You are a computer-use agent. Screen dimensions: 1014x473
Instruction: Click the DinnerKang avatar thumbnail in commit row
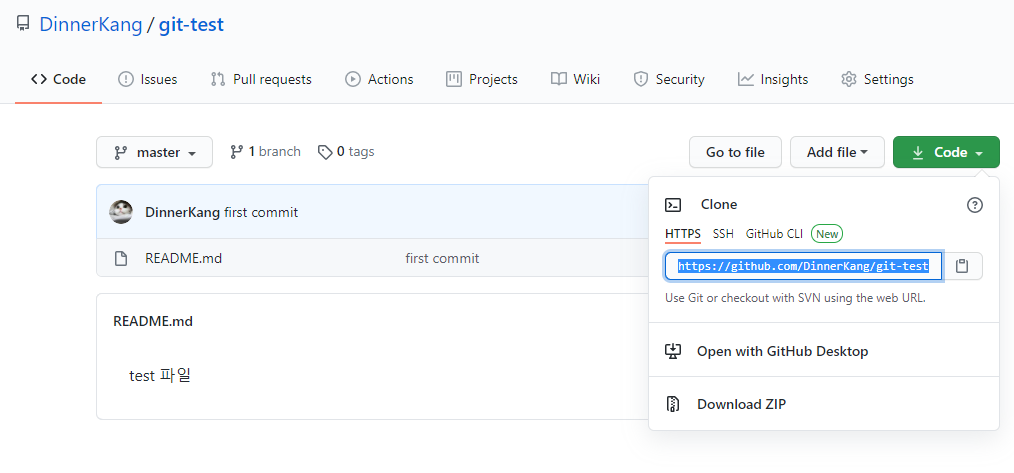coord(121,212)
